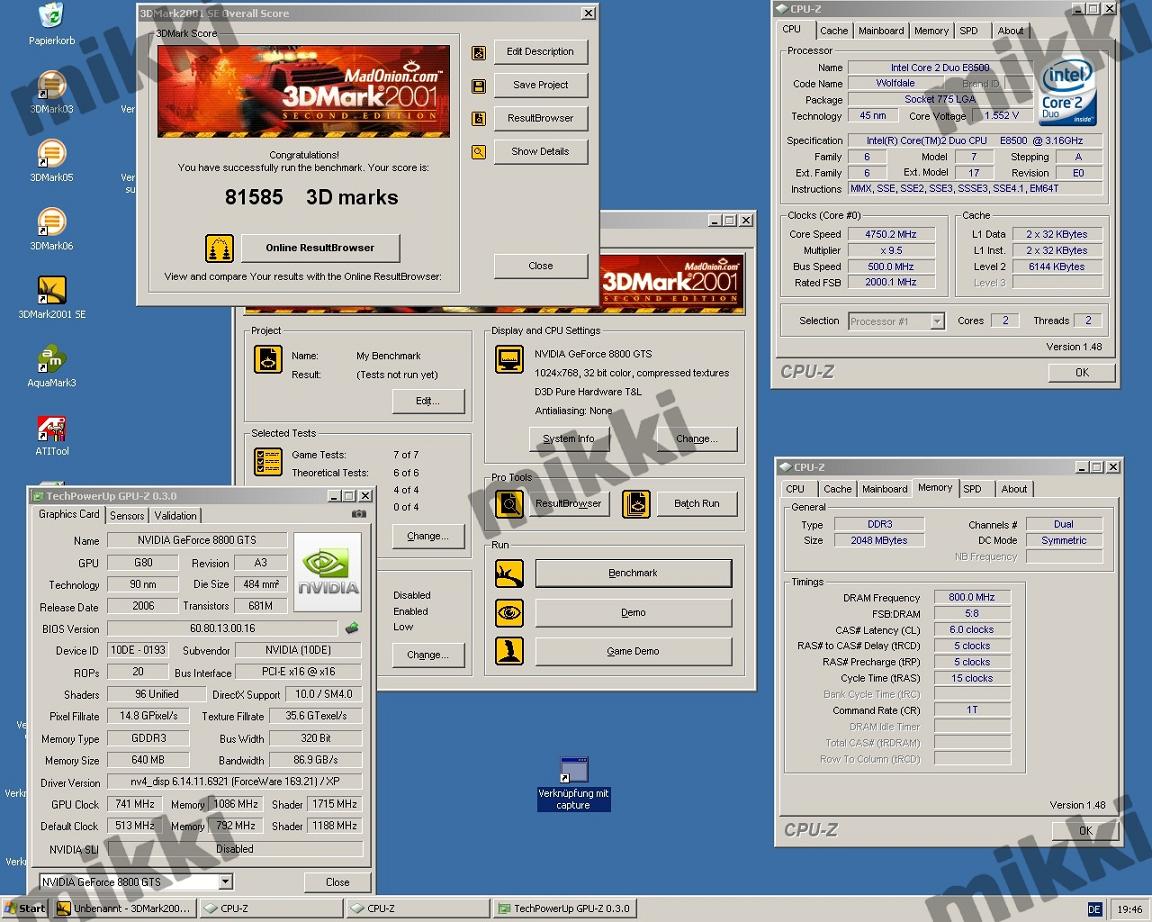Switch to Mainboard tab in upper CPU-Z window
This screenshot has width=1152, height=922.
tap(881, 31)
